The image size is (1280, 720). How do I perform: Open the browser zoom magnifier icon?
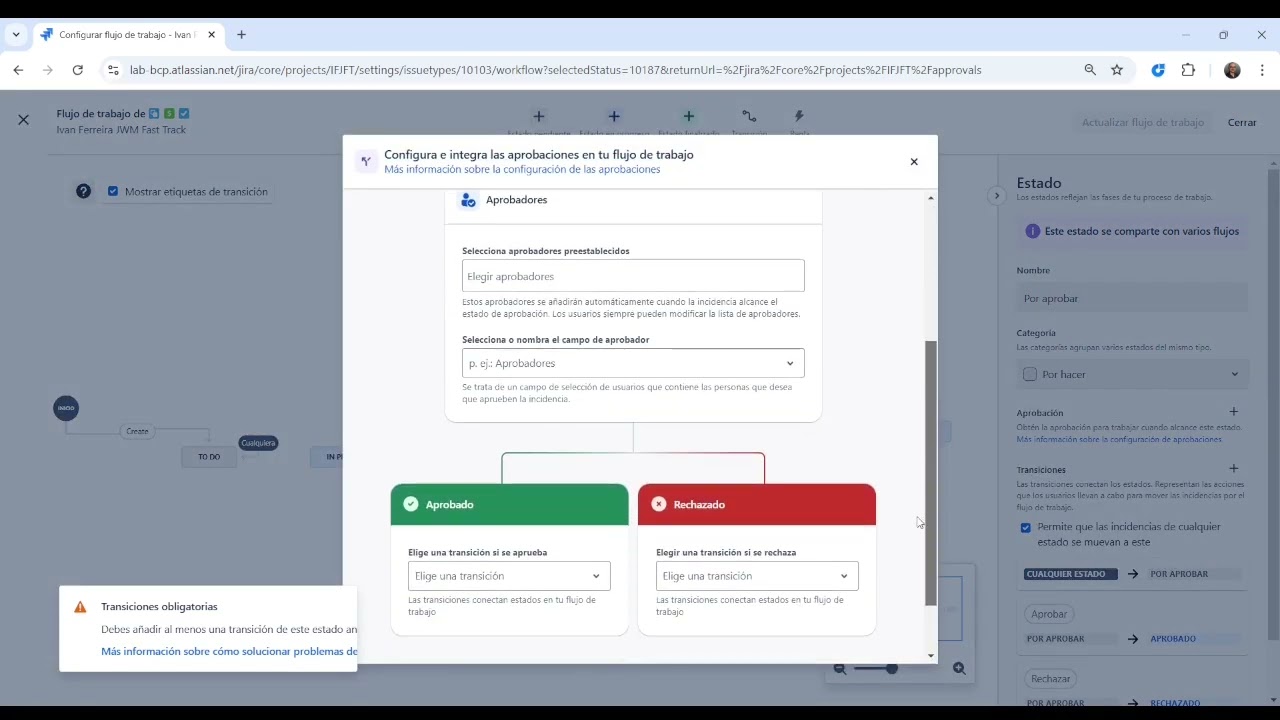(x=1090, y=70)
